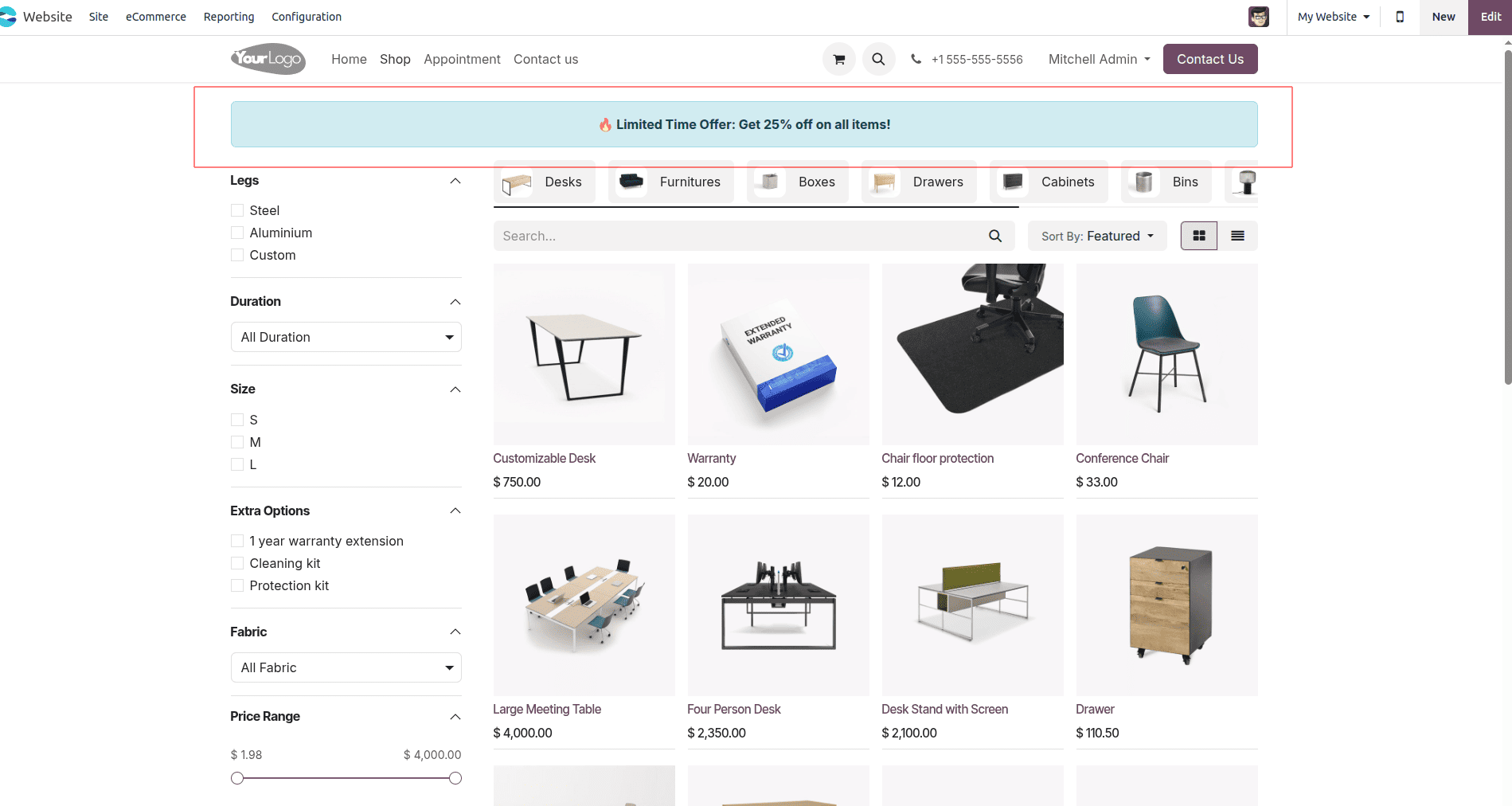The height and width of the screenshot is (806, 1512).
Task: Collapse the Extra Options section
Action: click(x=455, y=511)
